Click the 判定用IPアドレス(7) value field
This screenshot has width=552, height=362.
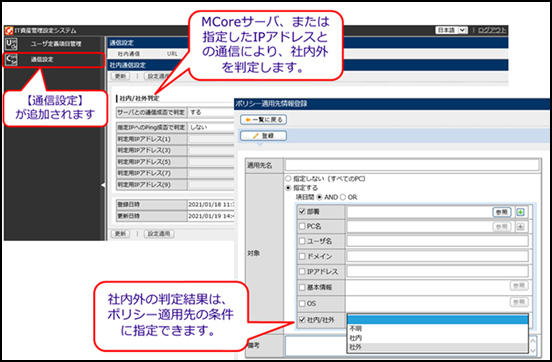211,173
